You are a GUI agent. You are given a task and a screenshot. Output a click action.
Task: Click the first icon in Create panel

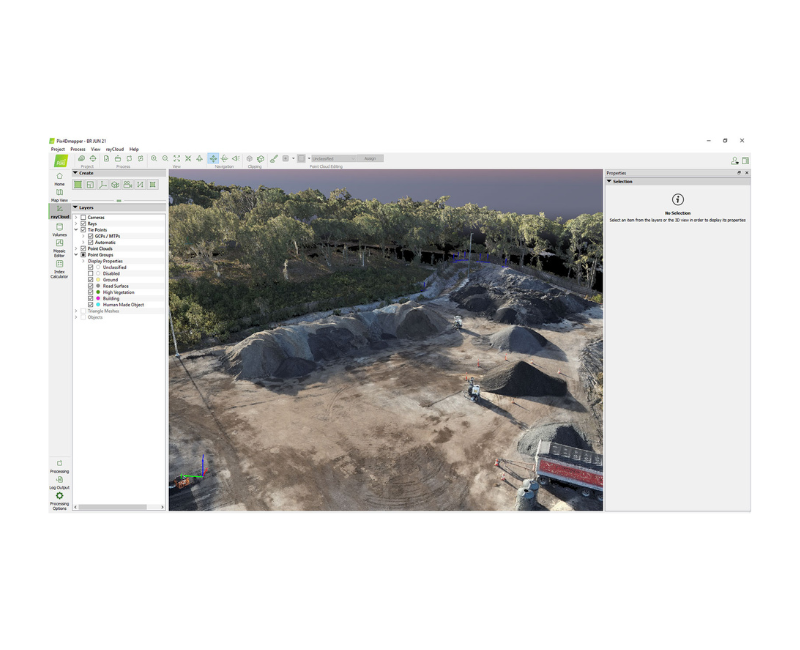(78, 185)
